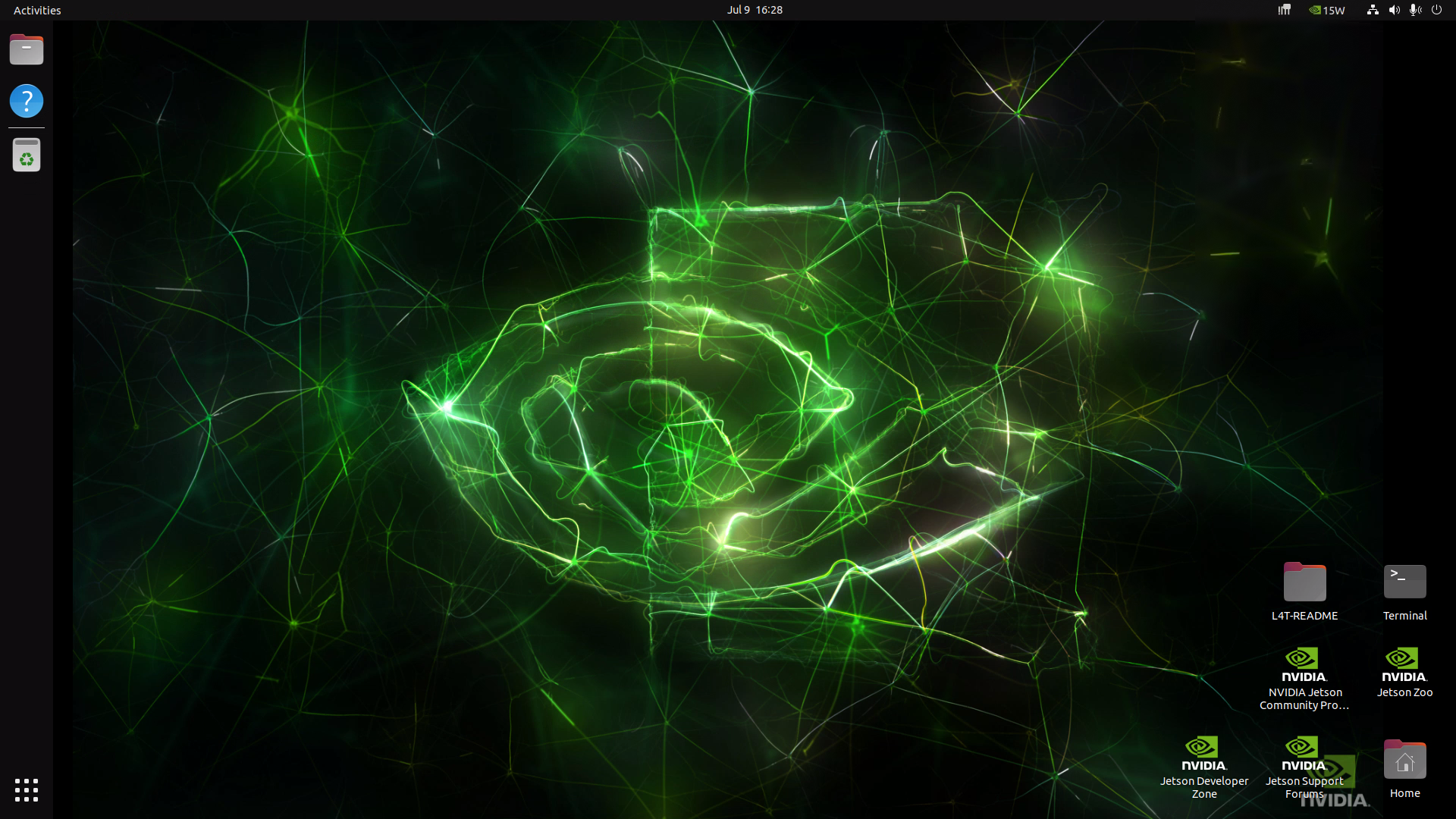
Task: Click the wired network status icon
Action: pos(1373,10)
